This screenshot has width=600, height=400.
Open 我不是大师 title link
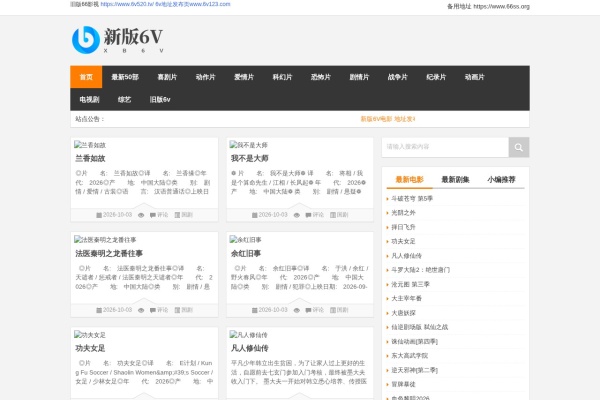tap(249, 158)
